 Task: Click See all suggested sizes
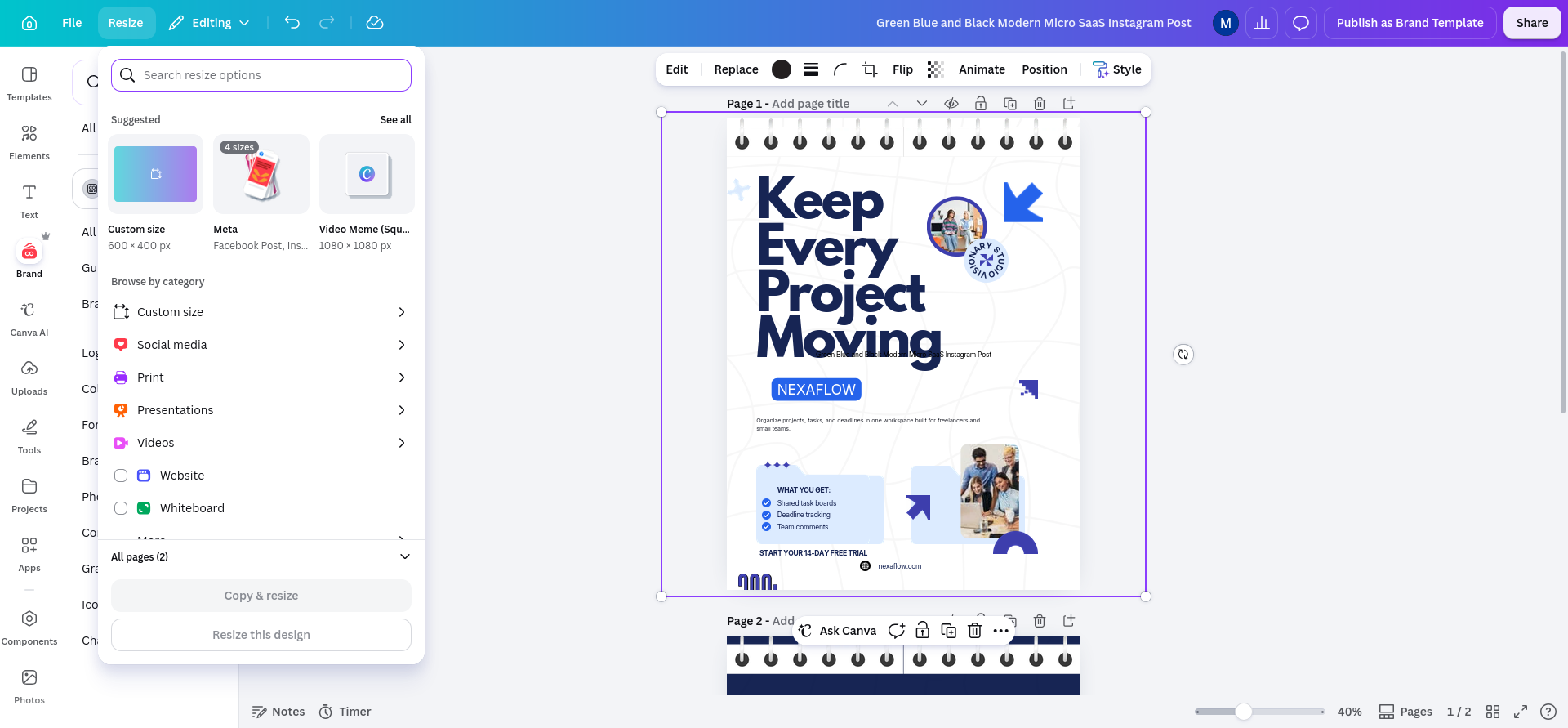coord(396,120)
